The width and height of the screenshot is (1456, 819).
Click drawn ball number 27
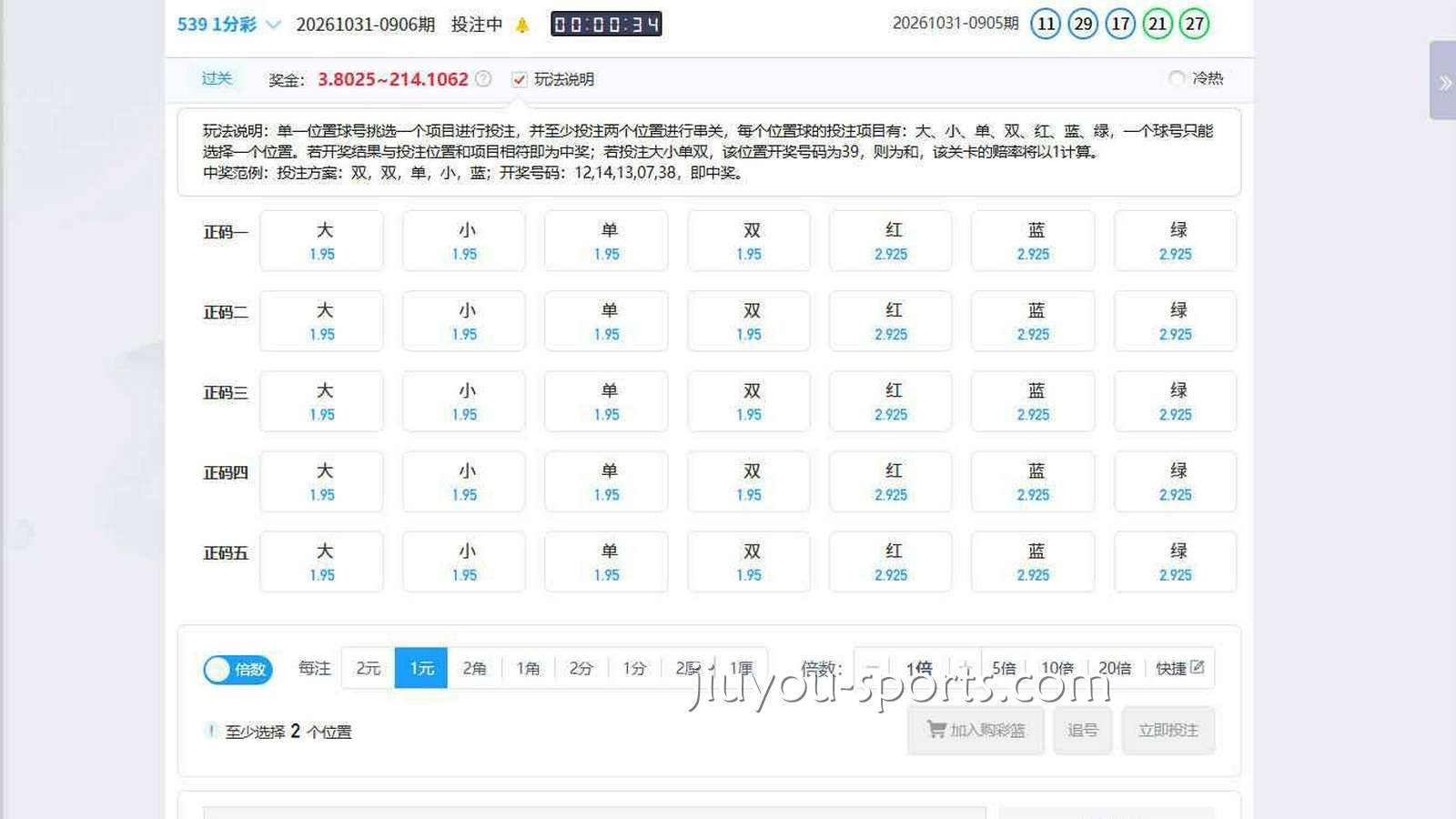pyautogui.click(x=1195, y=24)
